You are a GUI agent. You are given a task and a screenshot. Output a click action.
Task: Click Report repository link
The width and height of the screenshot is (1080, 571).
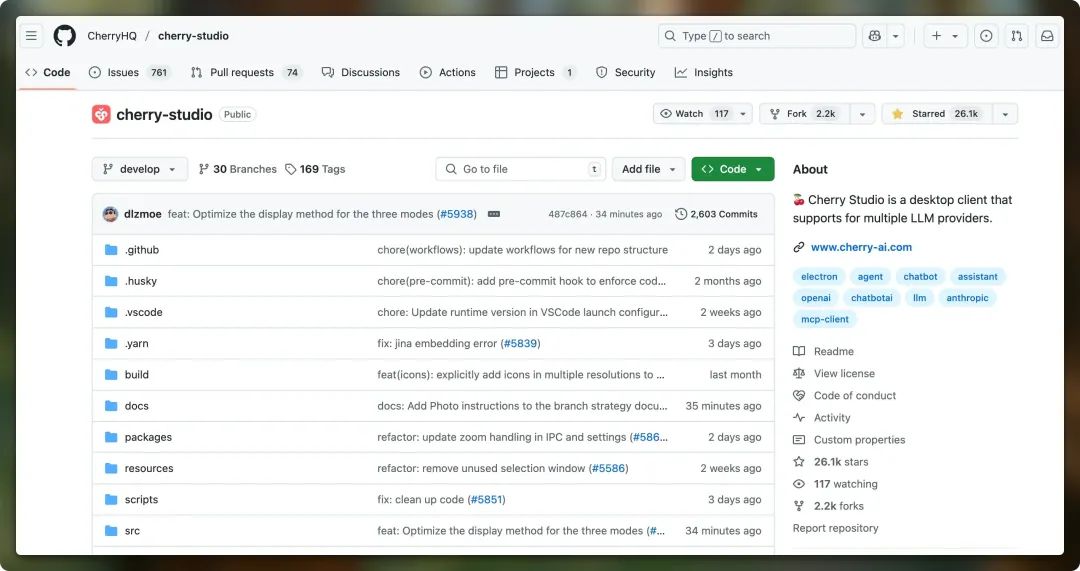pyautogui.click(x=835, y=528)
